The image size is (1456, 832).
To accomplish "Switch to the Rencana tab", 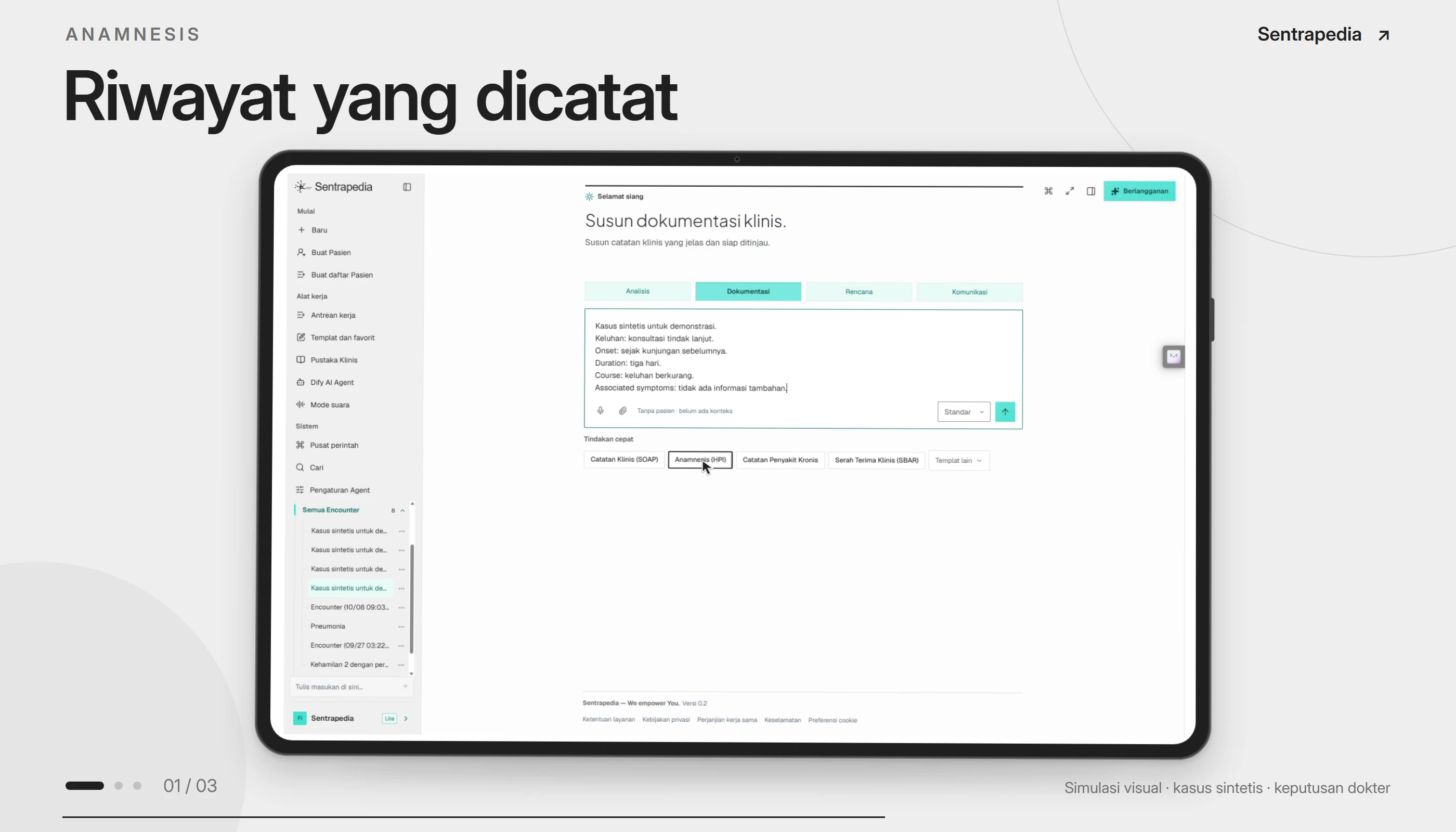I will click(x=859, y=291).
